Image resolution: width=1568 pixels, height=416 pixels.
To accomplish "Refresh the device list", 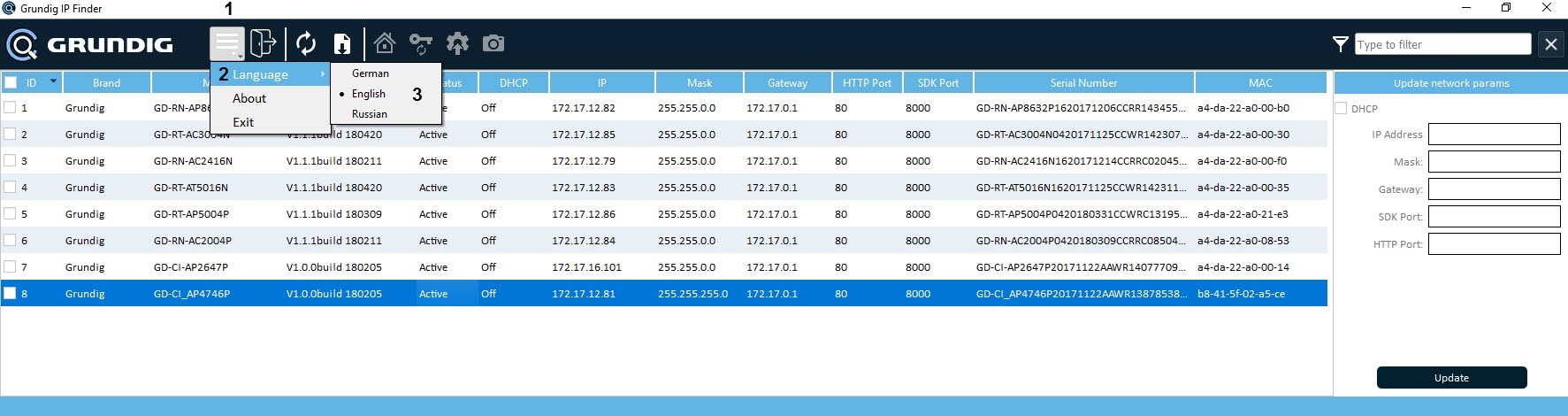I will pyautogui.click(x=306, y=42).
